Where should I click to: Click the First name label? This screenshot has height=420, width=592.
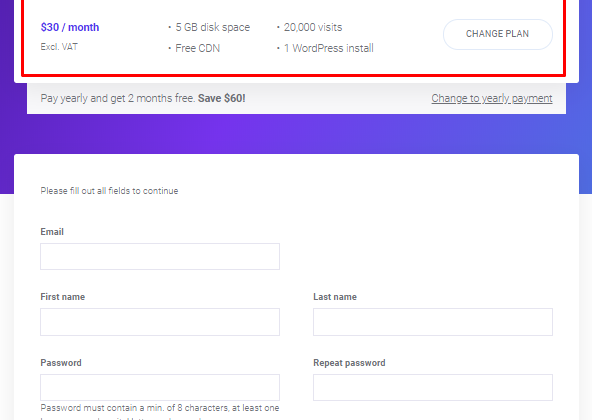[63, 297]
